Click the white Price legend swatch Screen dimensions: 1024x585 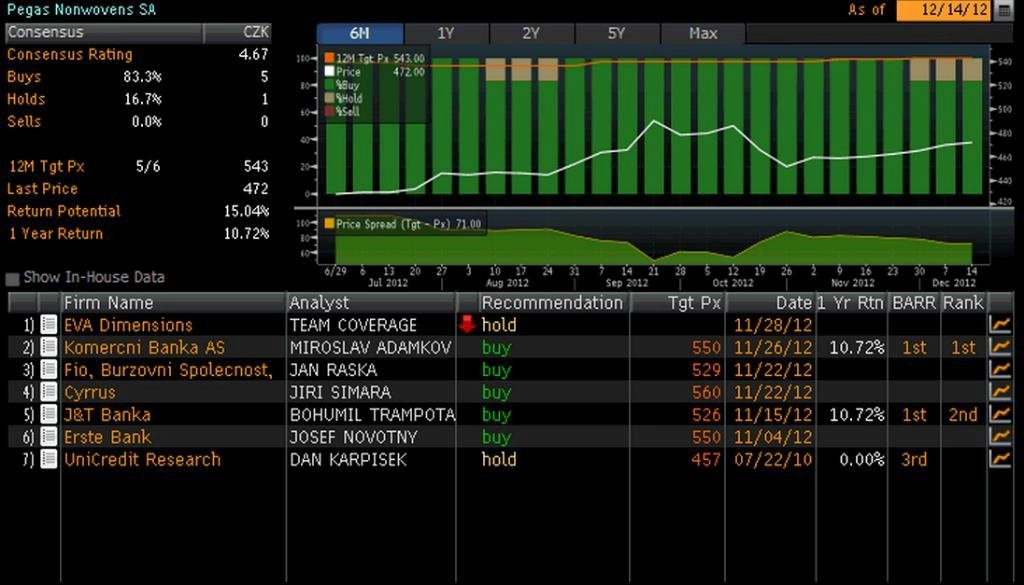[329, 72]
